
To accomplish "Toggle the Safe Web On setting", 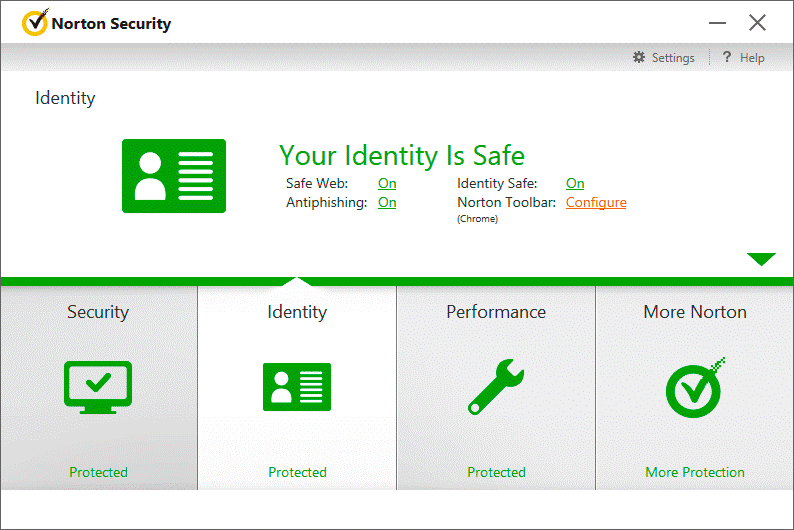I will 387,184.
